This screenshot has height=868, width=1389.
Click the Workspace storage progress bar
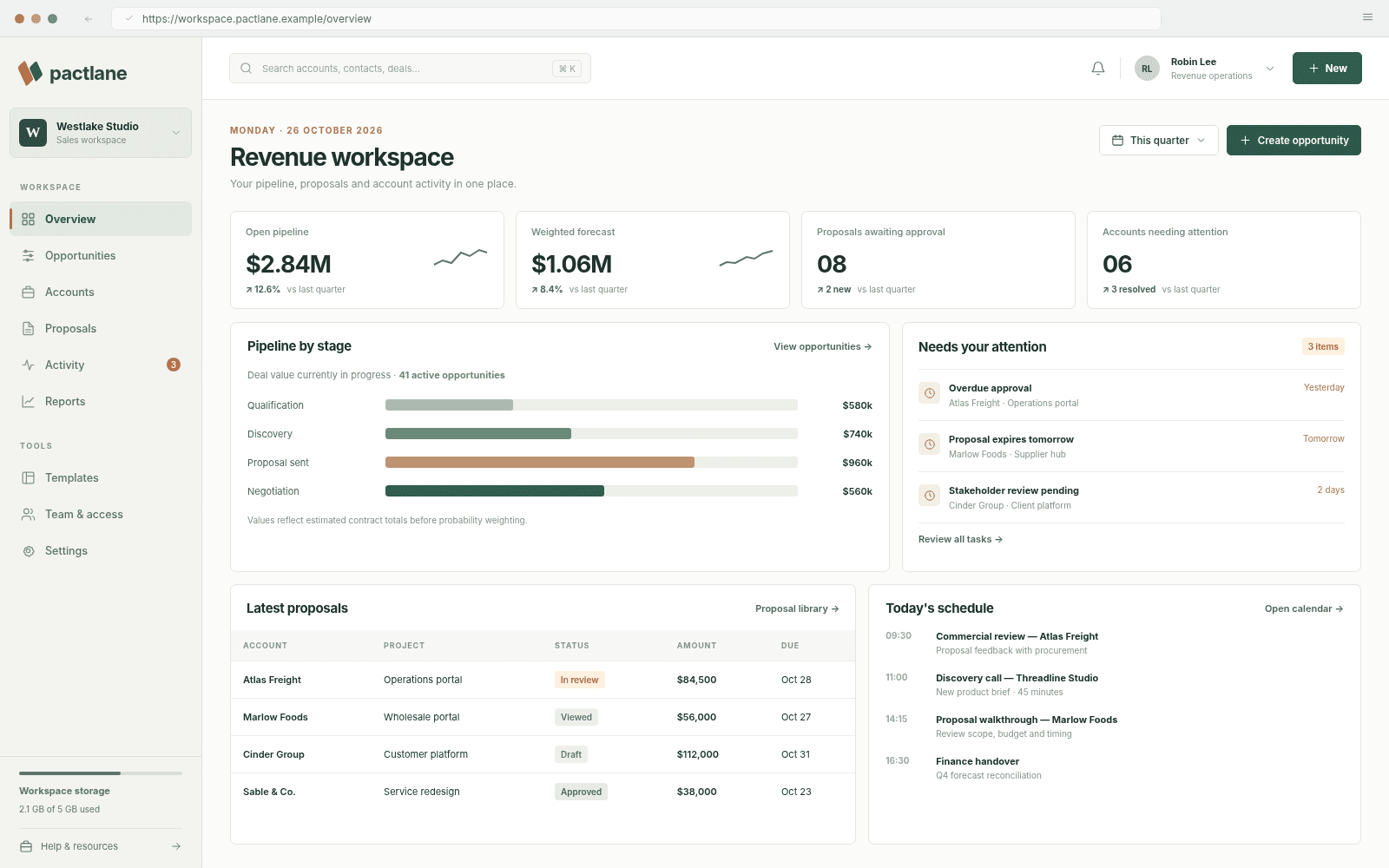coord(101,773)
